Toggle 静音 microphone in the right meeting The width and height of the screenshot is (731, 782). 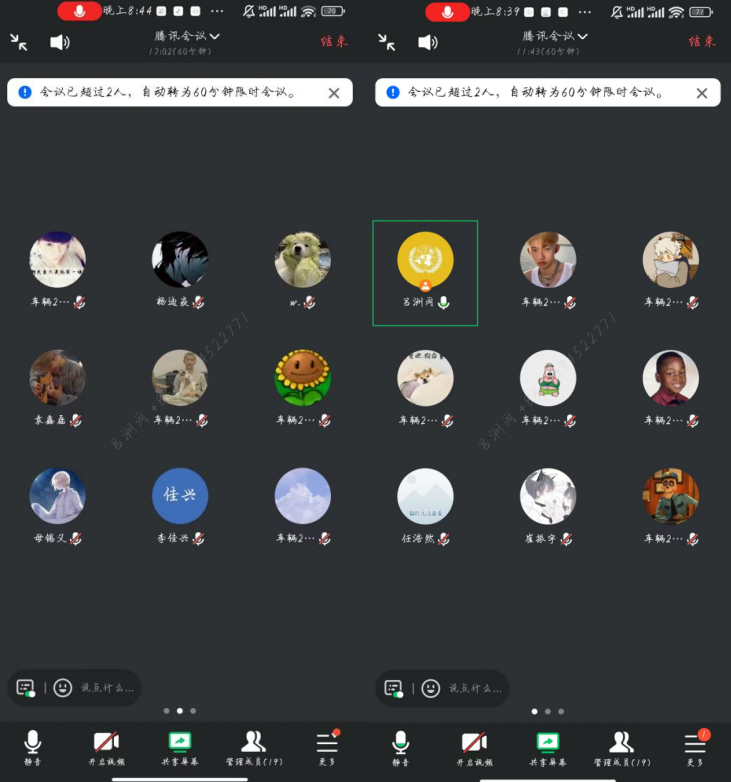(401, 746)
